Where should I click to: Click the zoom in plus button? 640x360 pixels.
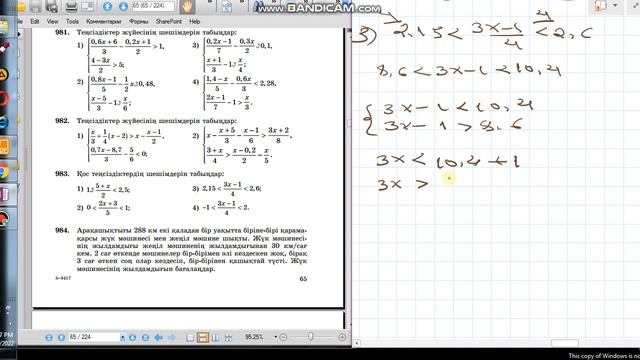[342, 337]
